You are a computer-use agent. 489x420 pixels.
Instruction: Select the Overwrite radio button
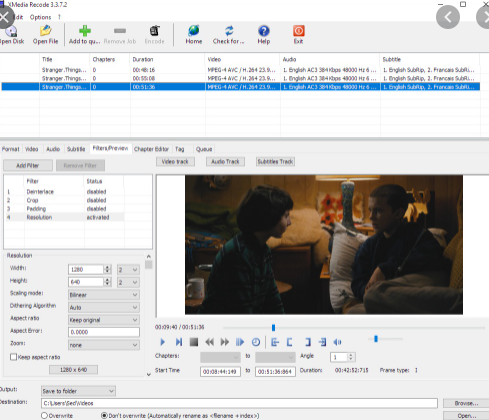(44, 416)
